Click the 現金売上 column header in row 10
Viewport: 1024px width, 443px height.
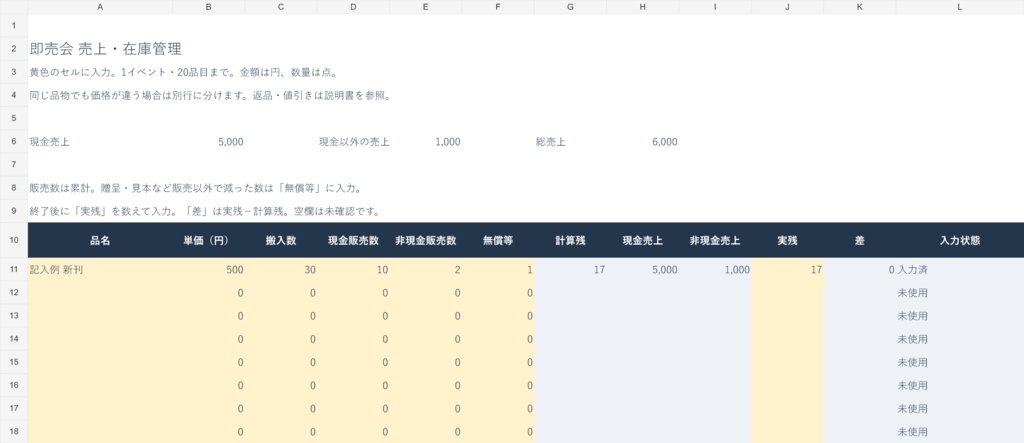tap(643, 240)
